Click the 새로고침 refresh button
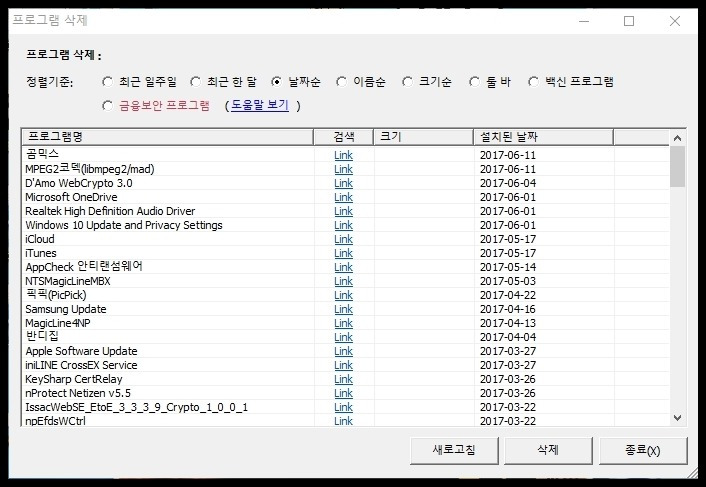Viewport: 706px width, 487px height. [454, 450]
